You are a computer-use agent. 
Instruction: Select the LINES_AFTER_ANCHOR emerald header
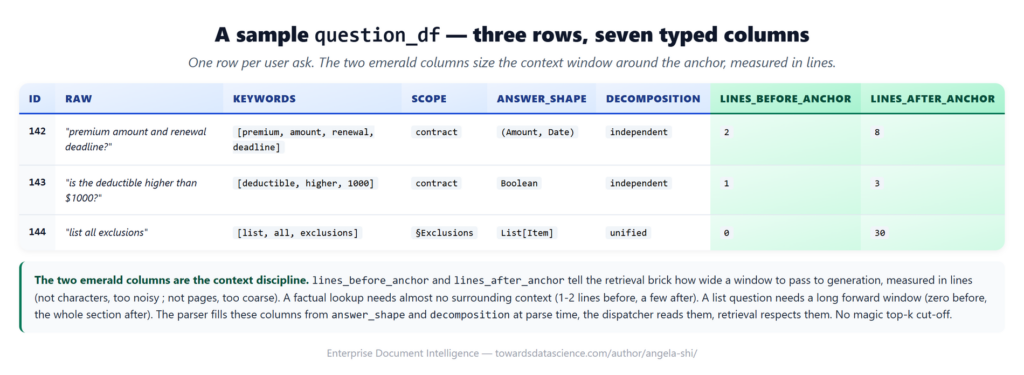click(933, 99)
